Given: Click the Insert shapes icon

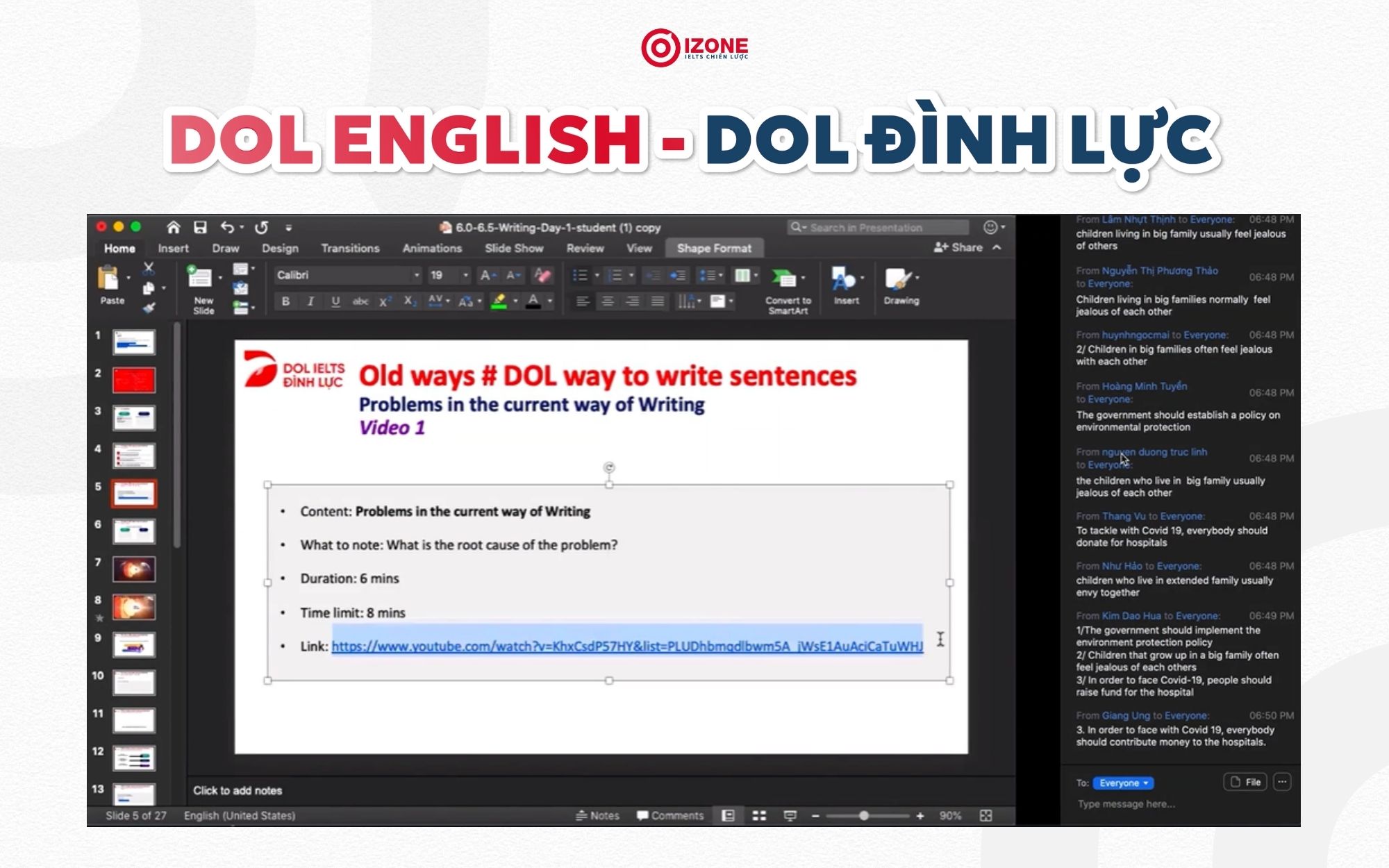Looking at the screenshot, I should [x=843, y=278].
